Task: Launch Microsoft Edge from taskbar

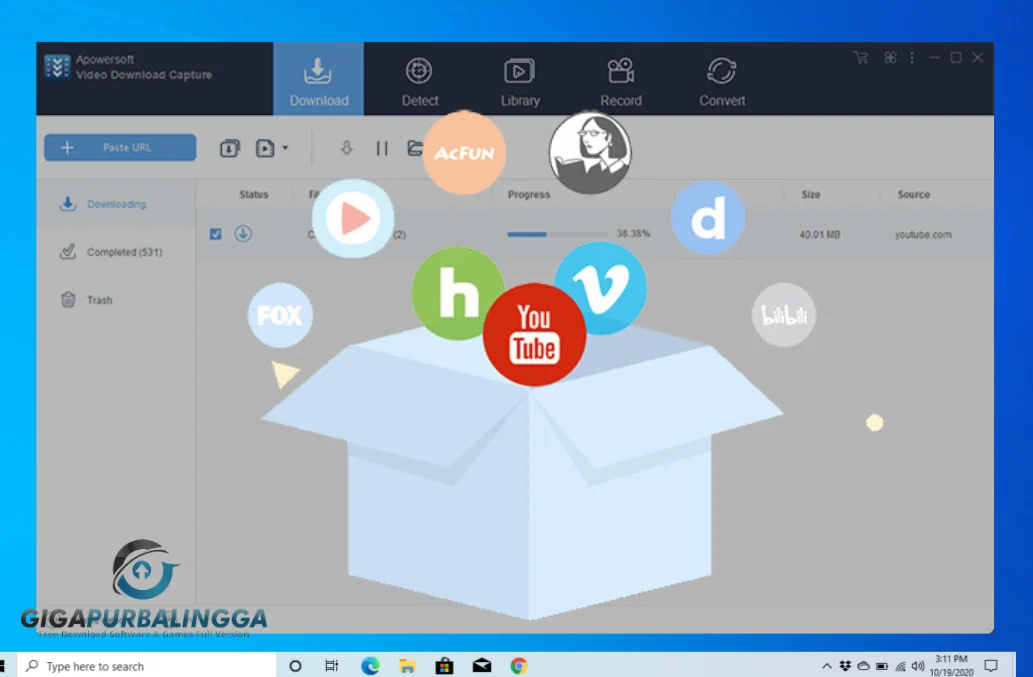Action: pyautogui.click(x=370, y=666)
